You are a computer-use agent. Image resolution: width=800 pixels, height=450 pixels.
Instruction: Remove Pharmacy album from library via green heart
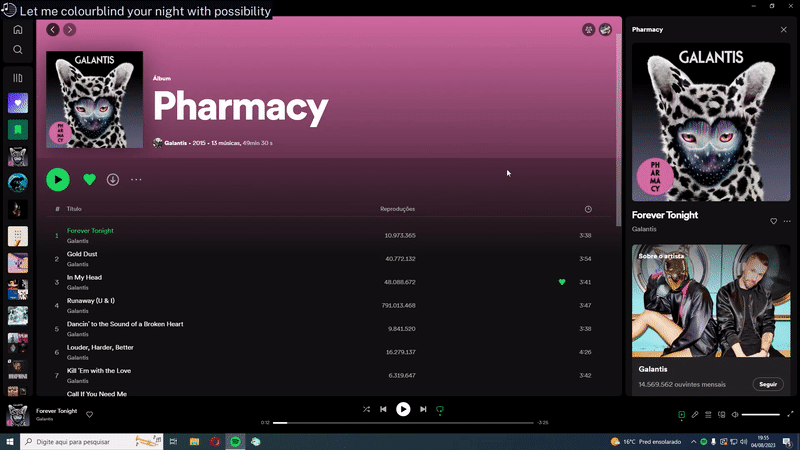point(89,180)
